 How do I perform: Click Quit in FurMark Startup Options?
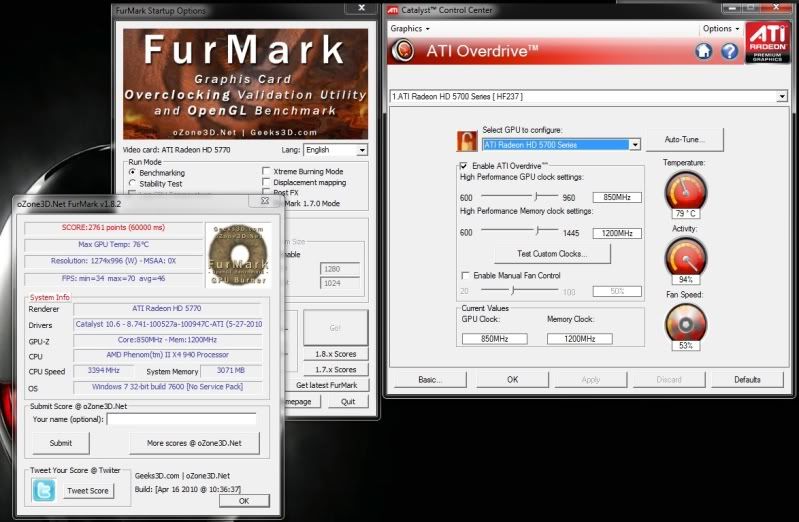click(x=348, y=402)
